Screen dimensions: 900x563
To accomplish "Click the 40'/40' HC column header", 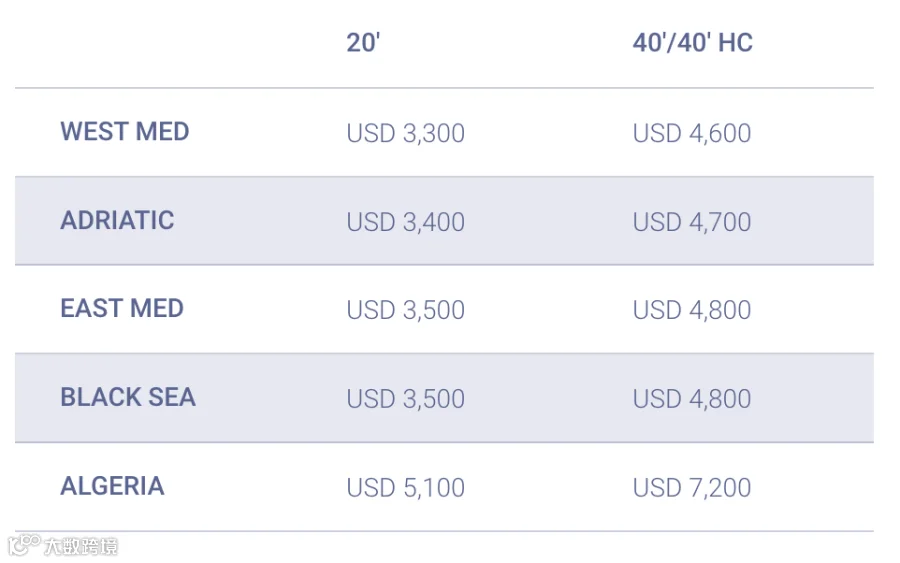I will (x=692, y=42).
